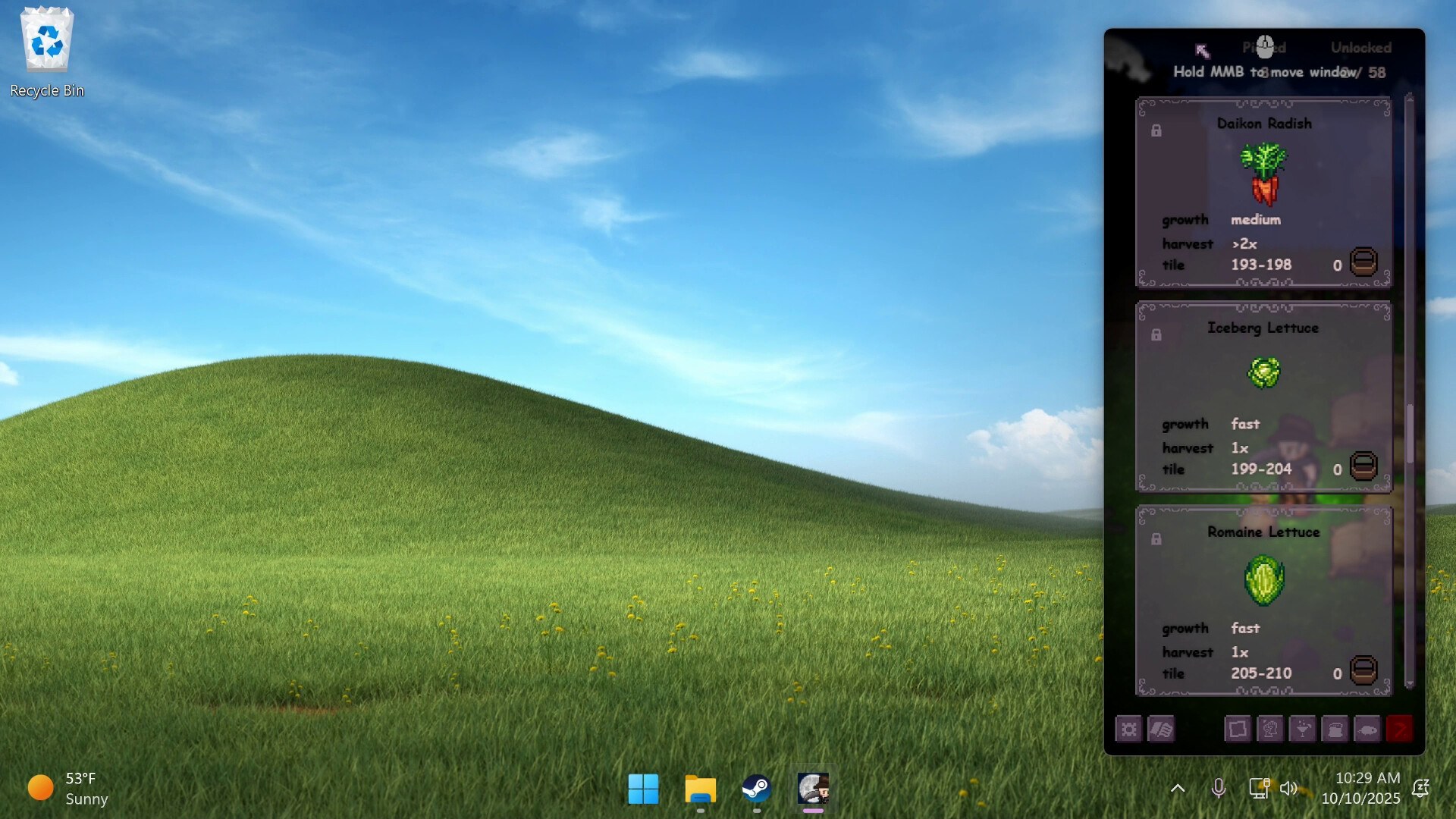This screenshot has height=819, width=1456.
Task: Switch to the Pinned tab
Action: [x=1264, y=48]
